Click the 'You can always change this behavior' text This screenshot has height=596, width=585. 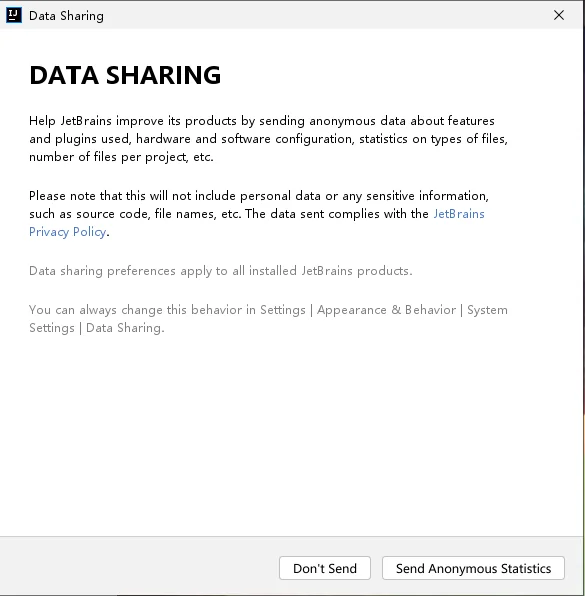click(x=268, y=319)
